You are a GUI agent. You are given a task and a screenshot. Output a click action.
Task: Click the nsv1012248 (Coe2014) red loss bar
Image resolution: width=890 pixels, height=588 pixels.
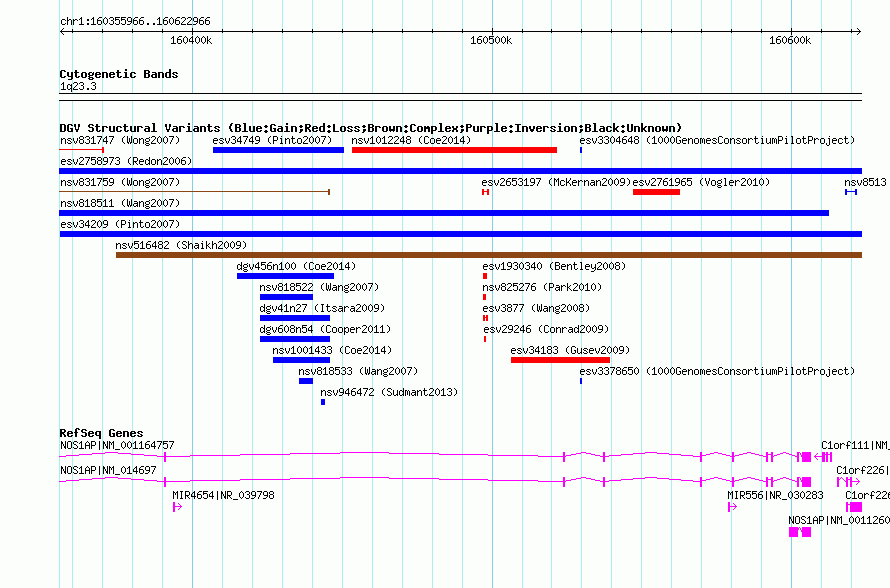(454, 150)
